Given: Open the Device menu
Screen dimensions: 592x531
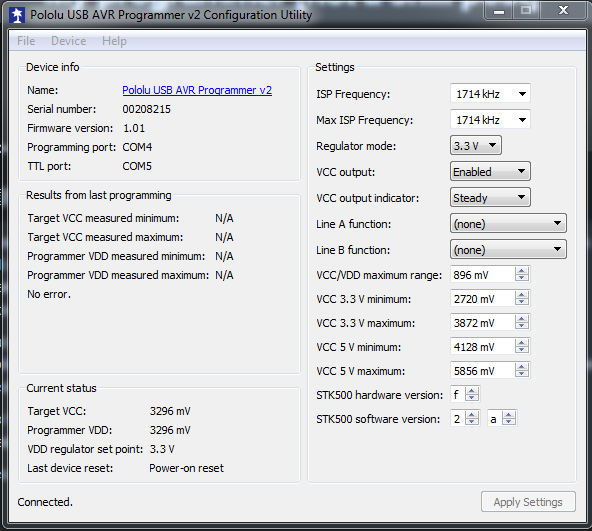Looking at the screenshot, I should pyautogui.click(x=69, y=41).
